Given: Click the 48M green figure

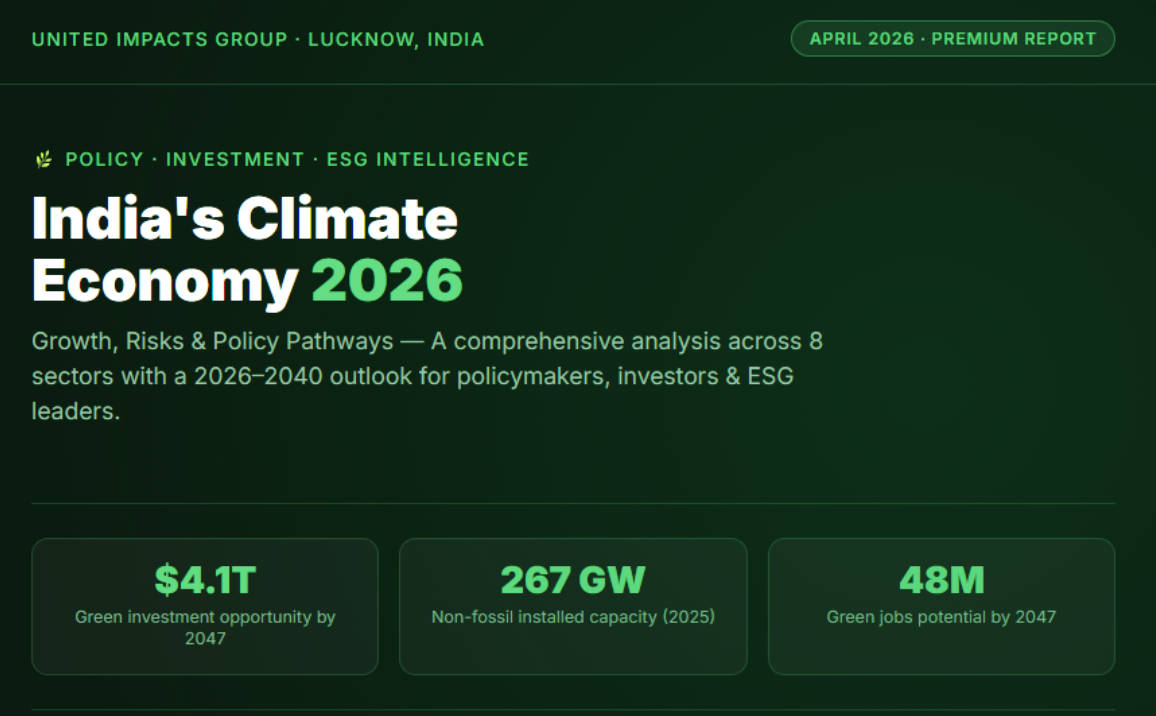Looking at the screenshot, I should (941, 579).
